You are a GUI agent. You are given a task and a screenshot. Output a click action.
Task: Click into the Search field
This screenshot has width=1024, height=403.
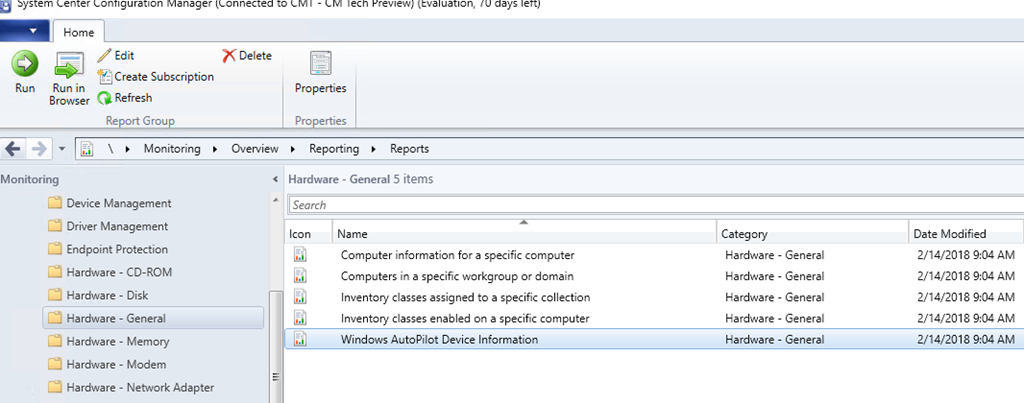[x=650, y=205]
